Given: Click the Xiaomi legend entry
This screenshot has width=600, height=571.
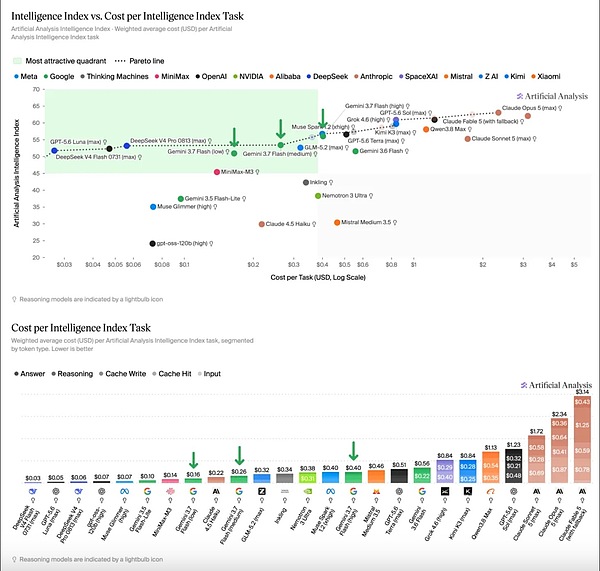Looking at the screenshot, I should click(546, 77).
